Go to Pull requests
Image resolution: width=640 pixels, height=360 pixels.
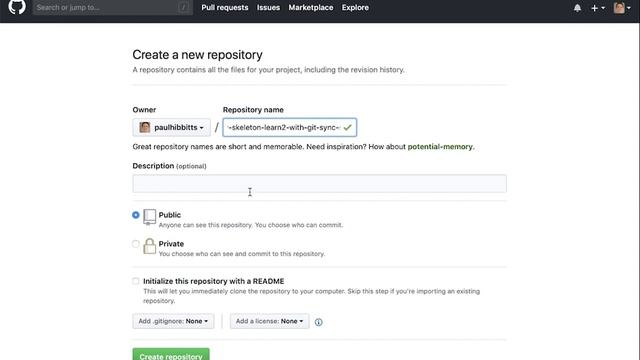(224, 7)
